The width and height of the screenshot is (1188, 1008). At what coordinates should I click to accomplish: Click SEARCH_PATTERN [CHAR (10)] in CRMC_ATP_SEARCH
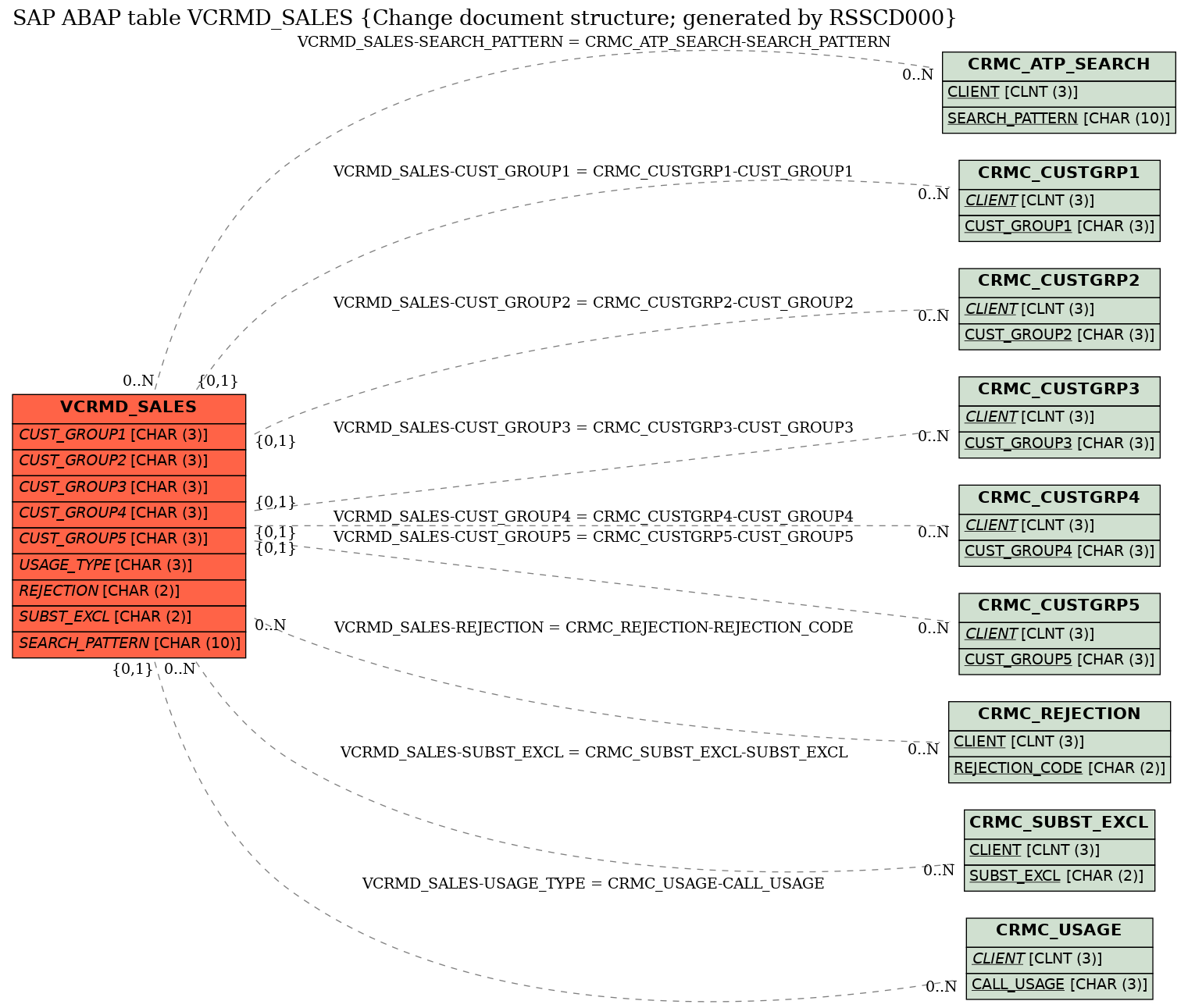(1058, 119)
